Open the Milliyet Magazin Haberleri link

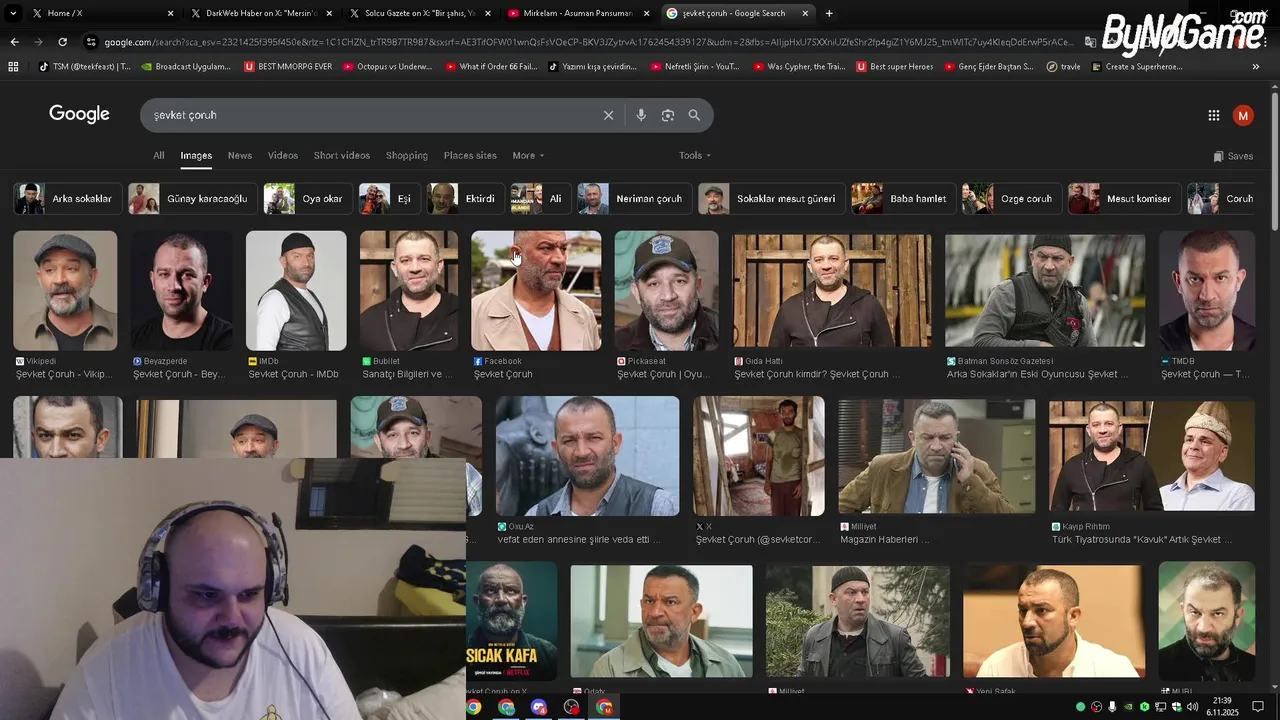tap(885, 539)
